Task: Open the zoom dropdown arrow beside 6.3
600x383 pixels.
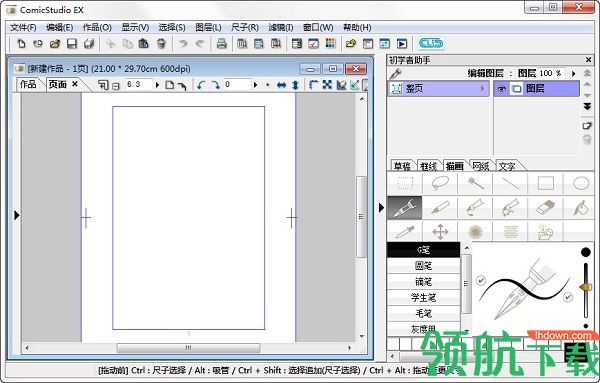Action: pos(157,85)
